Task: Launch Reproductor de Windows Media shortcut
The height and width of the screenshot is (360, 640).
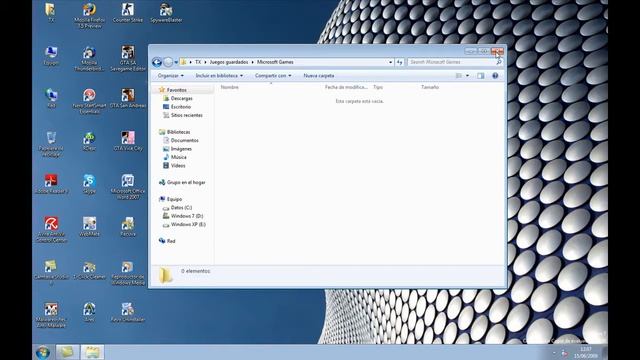Action: click(127, 273)
